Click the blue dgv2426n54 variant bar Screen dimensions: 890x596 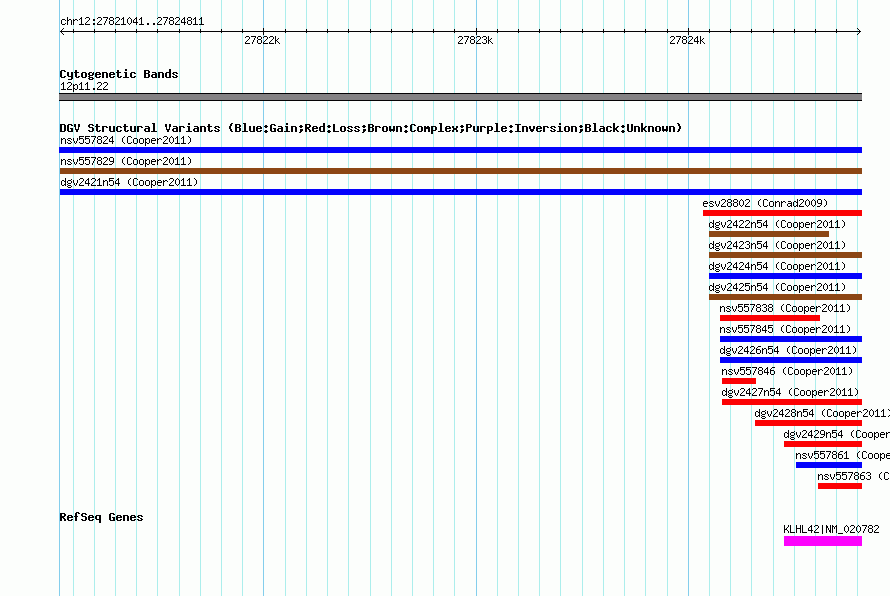(x=791, y=360)
